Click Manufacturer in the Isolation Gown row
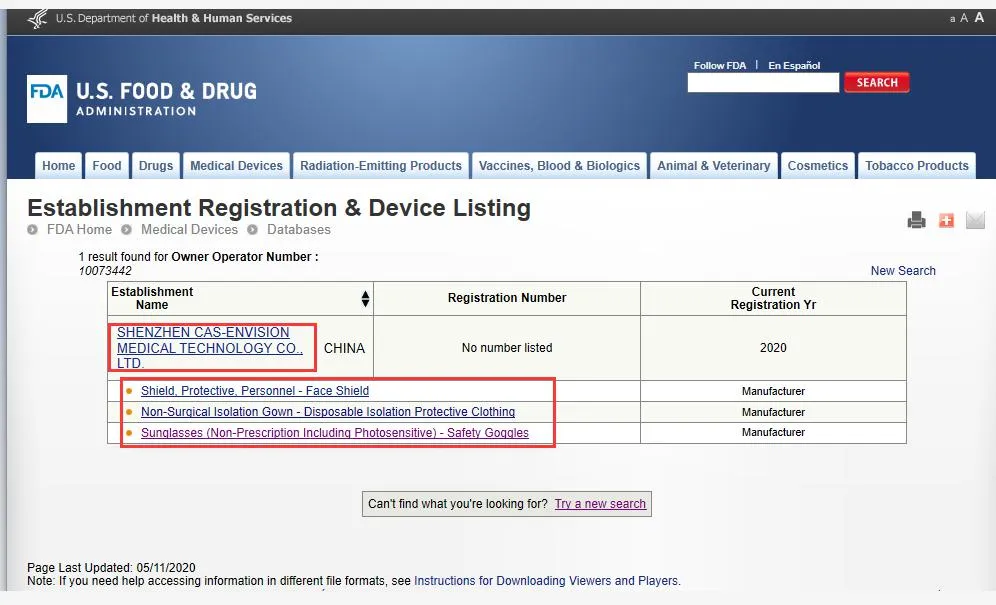The image size is (996, 605). pyautogui.click(x=773, y=412)
